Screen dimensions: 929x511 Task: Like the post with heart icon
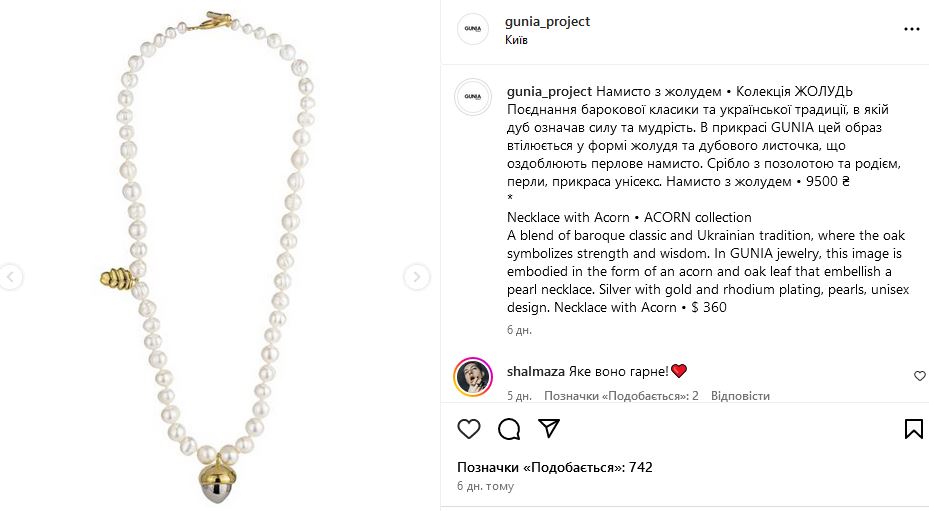469,429
